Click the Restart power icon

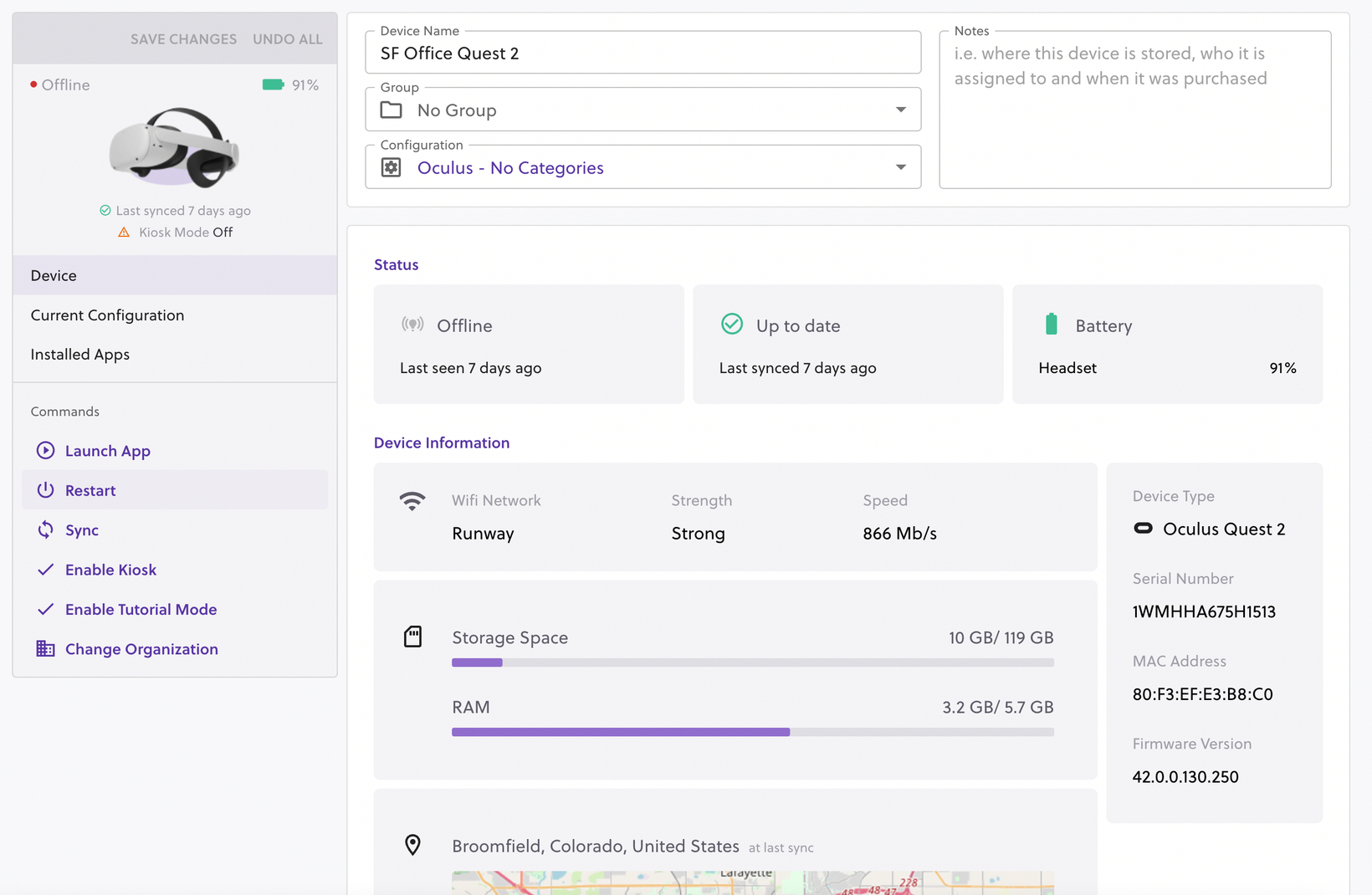(45, 490)
